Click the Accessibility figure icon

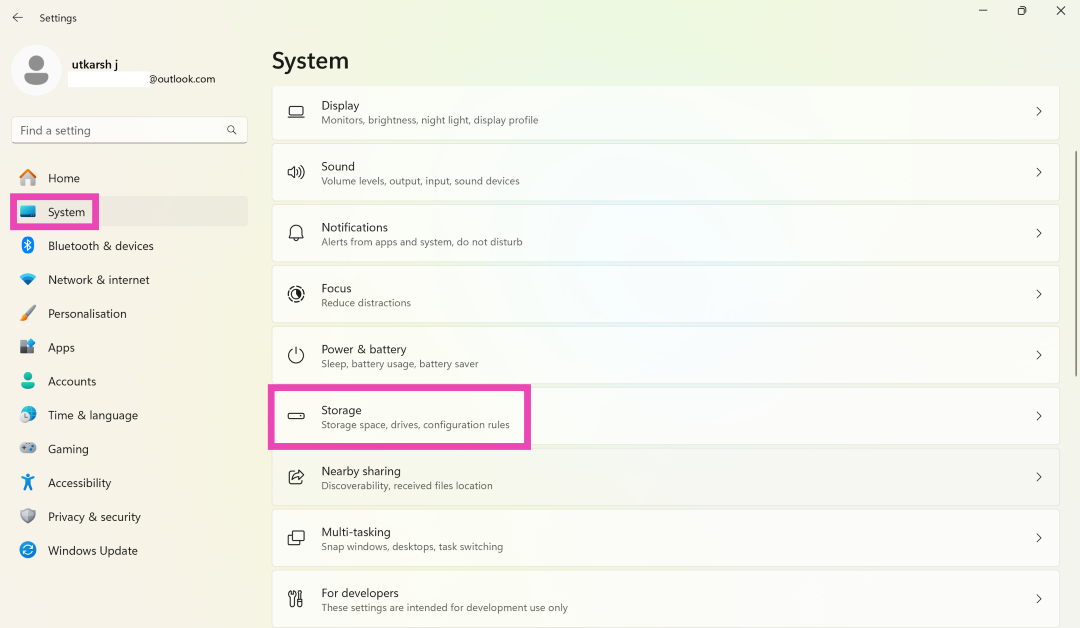[28, 483]
